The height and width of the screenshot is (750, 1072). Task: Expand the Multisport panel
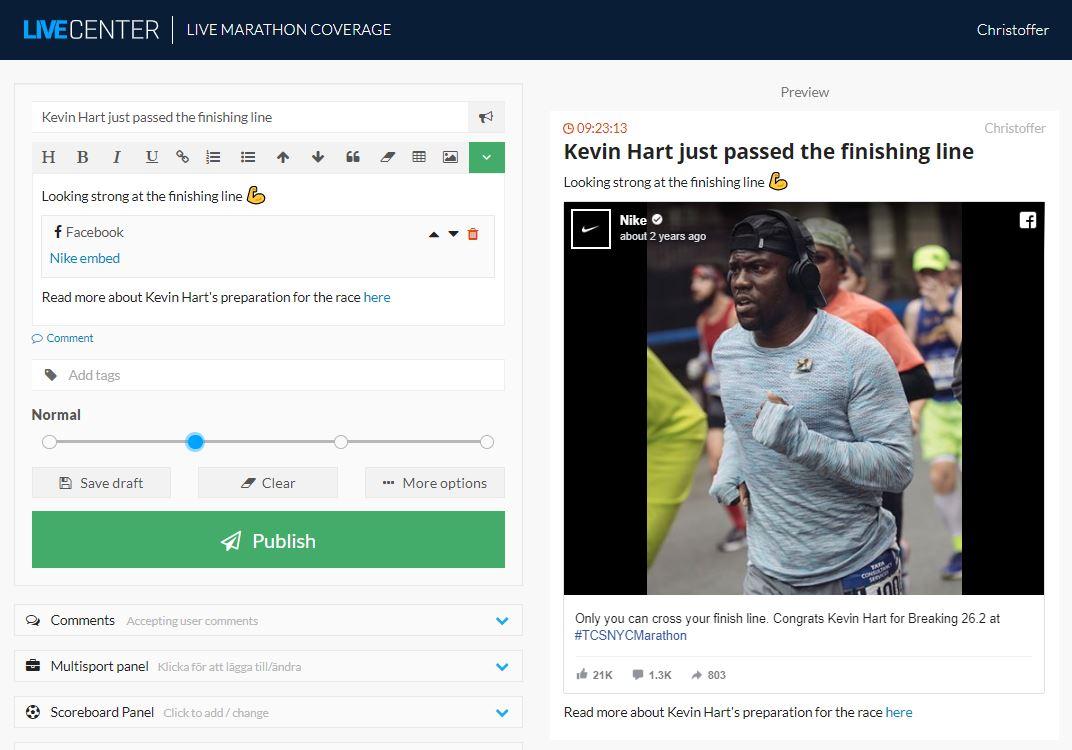click(x=502, y=666)
